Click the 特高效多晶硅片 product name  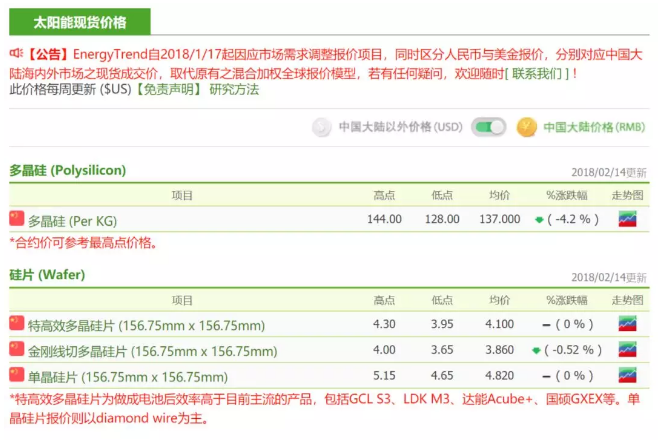point(146,325)
